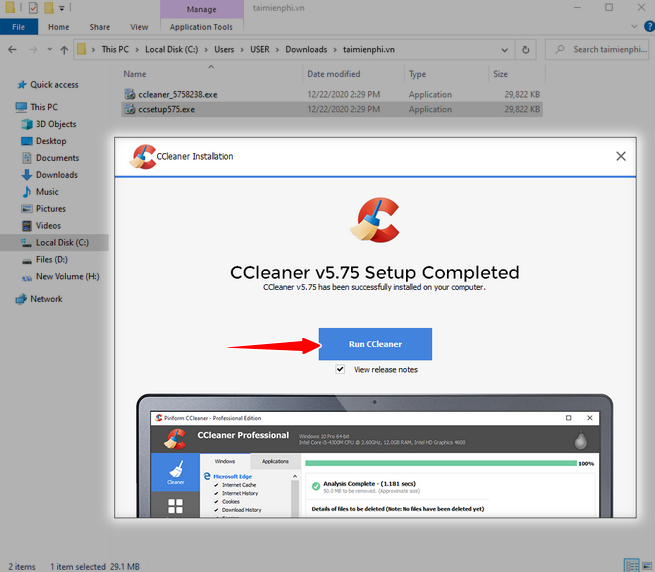This screenshot has height=572, width=655.
Task: Uncheck the View release notes checkbox
Action: coord(341,369)
